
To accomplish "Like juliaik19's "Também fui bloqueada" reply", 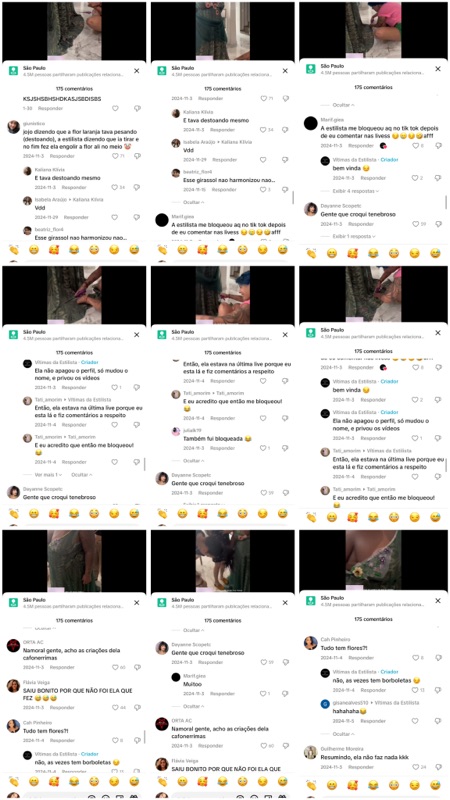I will (264, 448).
